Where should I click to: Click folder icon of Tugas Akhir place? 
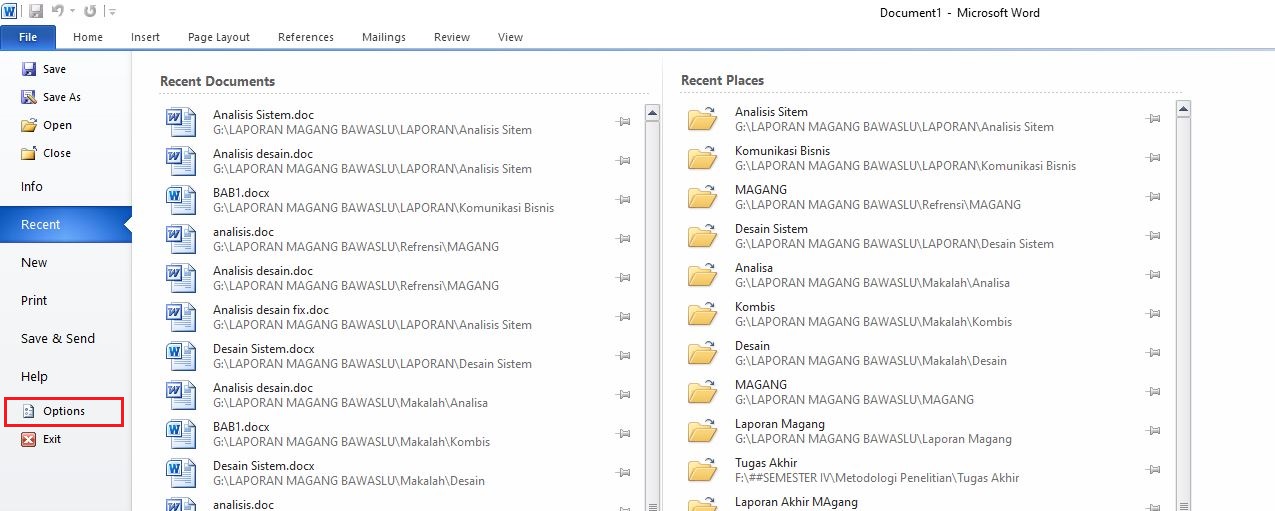(x=703, y=471)
